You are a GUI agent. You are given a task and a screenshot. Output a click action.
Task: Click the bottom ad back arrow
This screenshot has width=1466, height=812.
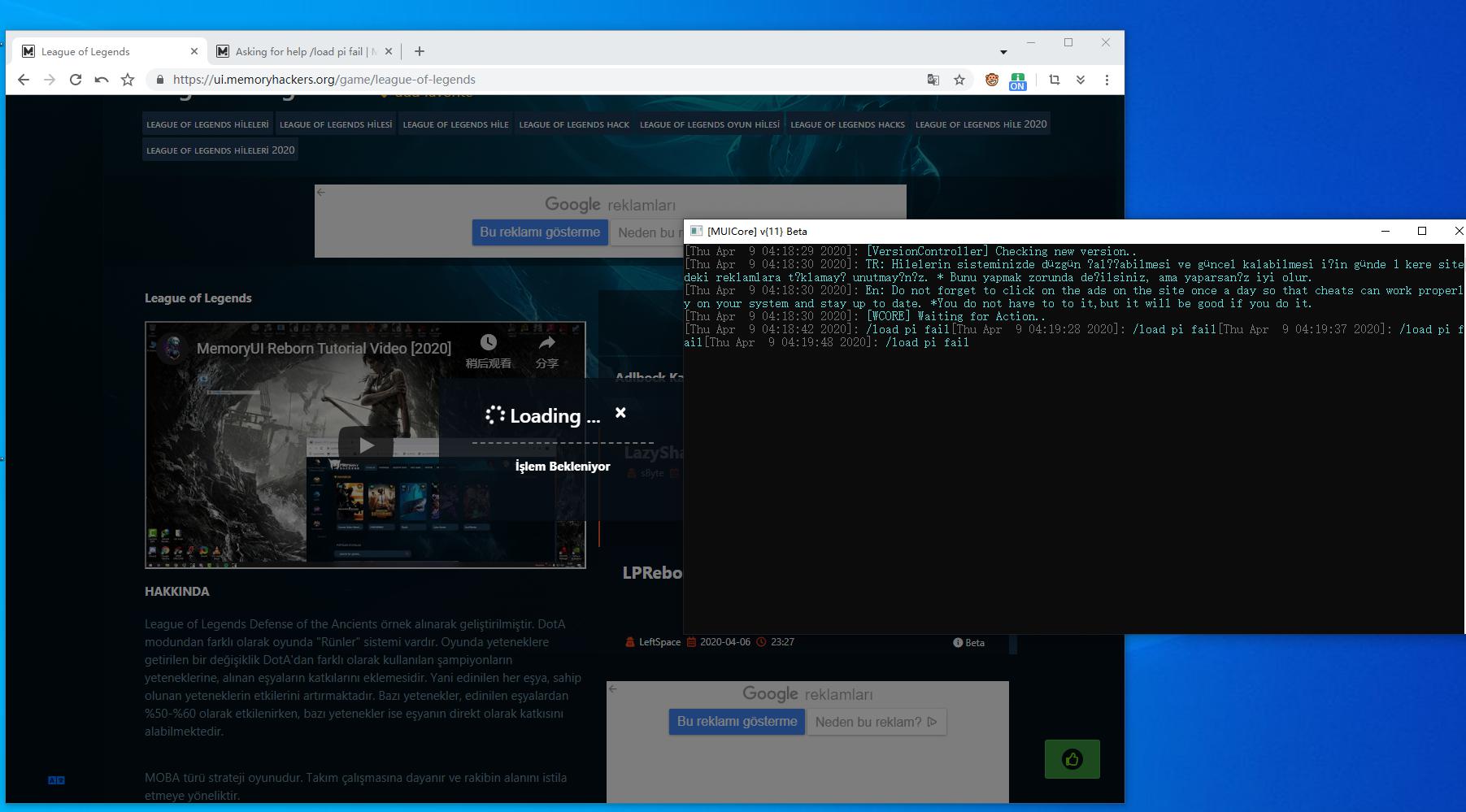click(613, 688)
